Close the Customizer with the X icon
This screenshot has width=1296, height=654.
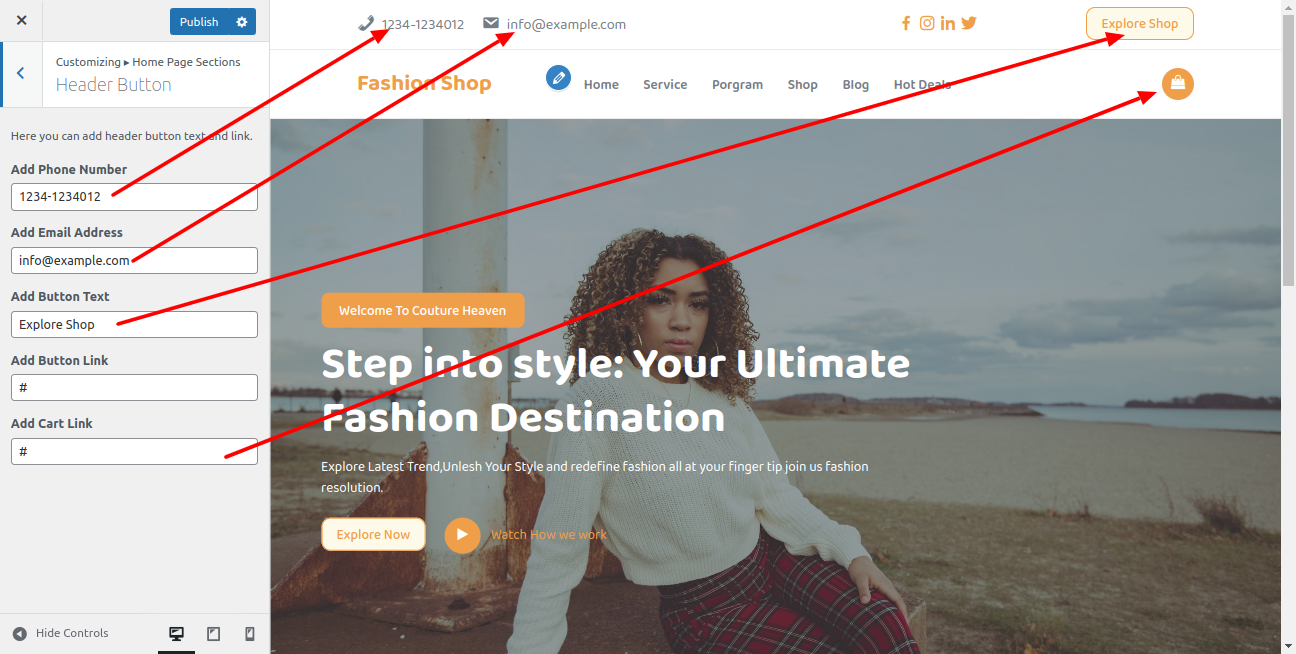[x=21, y=21]
